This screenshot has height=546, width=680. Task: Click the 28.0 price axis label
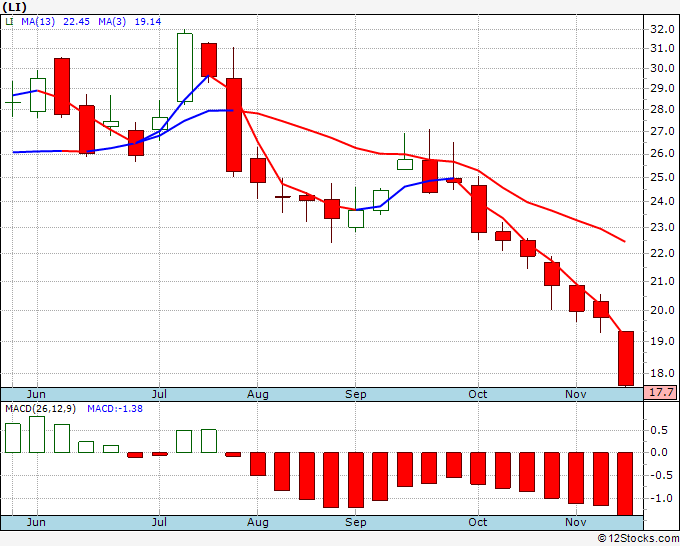(x=662, y=109)
